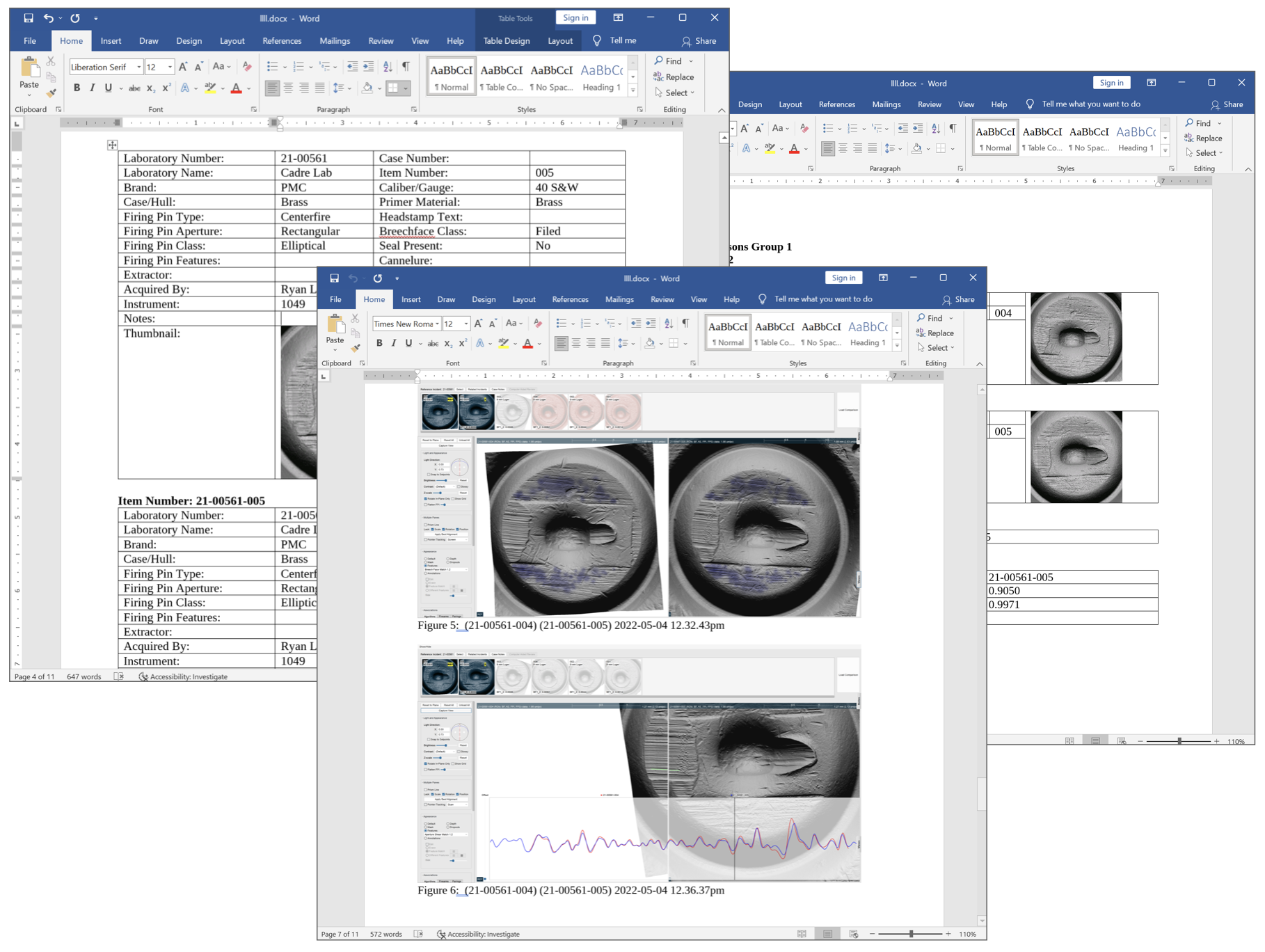Screen dimensions: 1265x952
Task: Expand Styles gallery in front window
Action: (897, 346)
